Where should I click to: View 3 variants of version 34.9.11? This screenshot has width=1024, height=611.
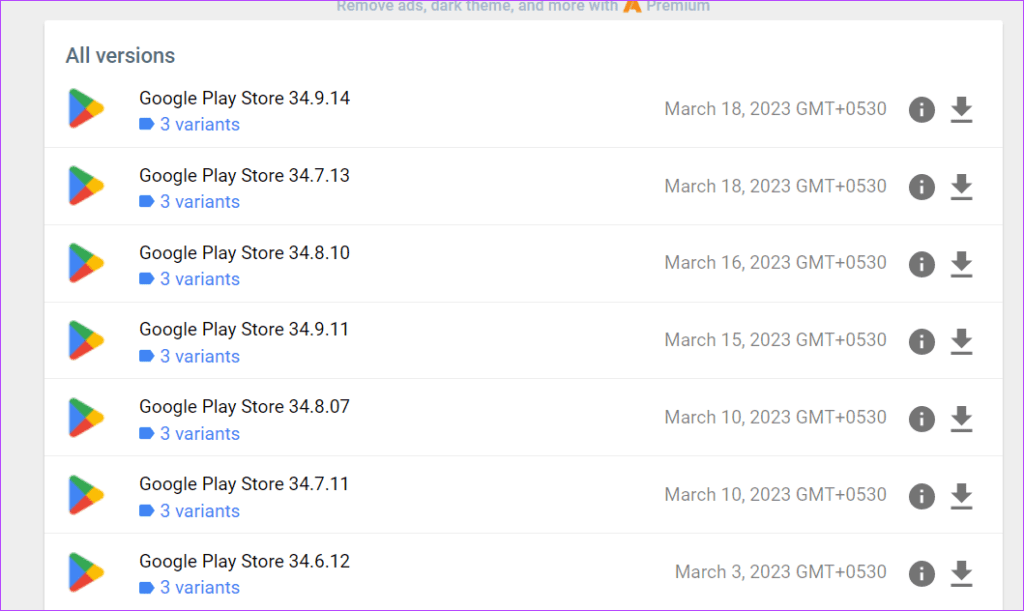tap(189, 356)
